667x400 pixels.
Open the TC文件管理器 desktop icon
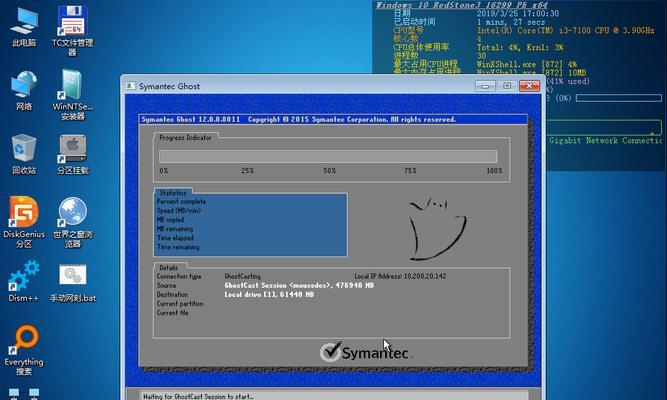[72, 31]
